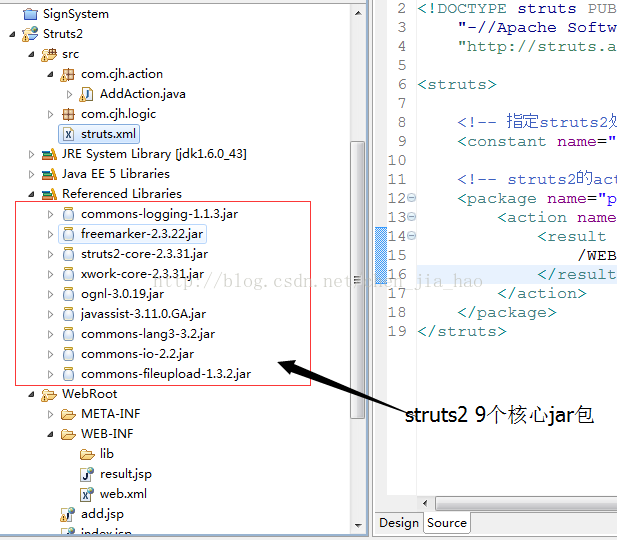
Task: Expand the AddAction.java node
Action: (x=69, y=94)
